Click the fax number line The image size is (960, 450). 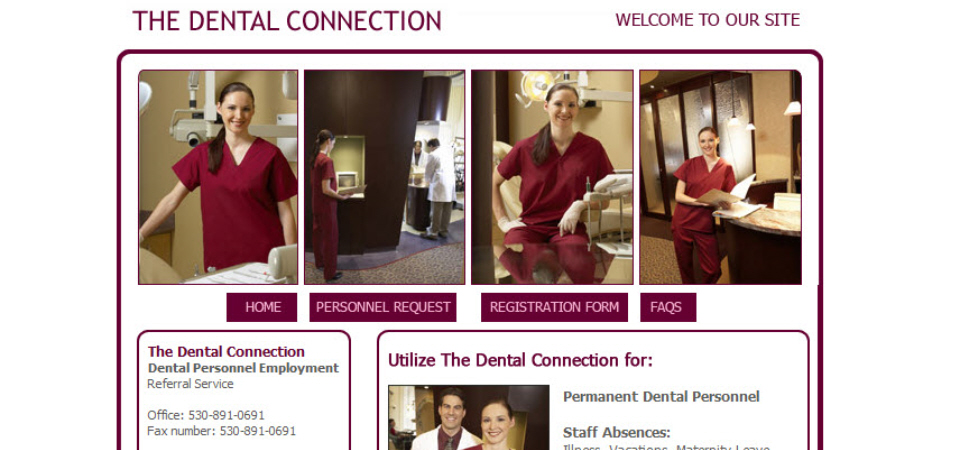click(222, 431)
